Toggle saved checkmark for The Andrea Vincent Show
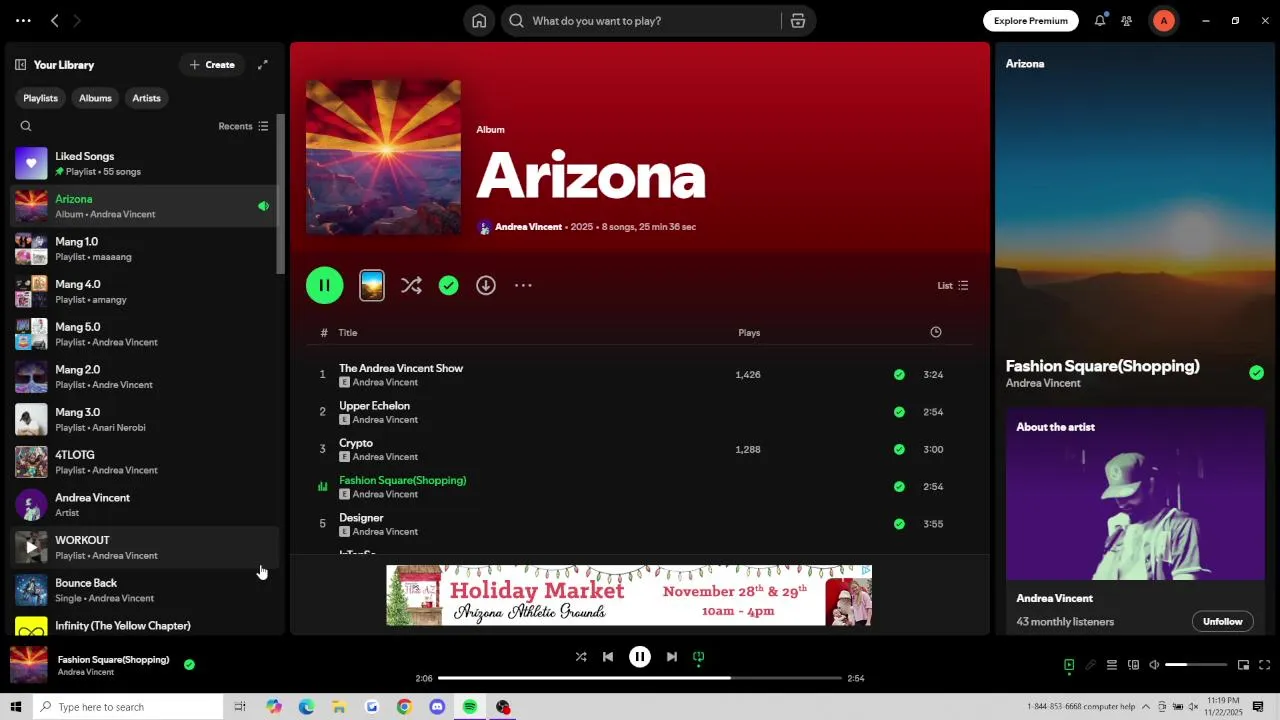Image resolution: width=1280 pixels, height=720 pixels. click(x=899, y=375)
